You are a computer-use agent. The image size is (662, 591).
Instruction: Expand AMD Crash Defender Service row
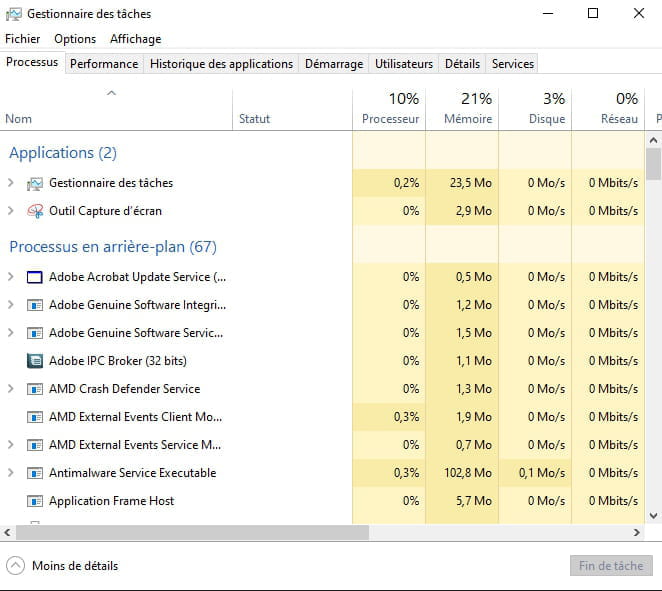pyautogui.click(x=11, y=389)
